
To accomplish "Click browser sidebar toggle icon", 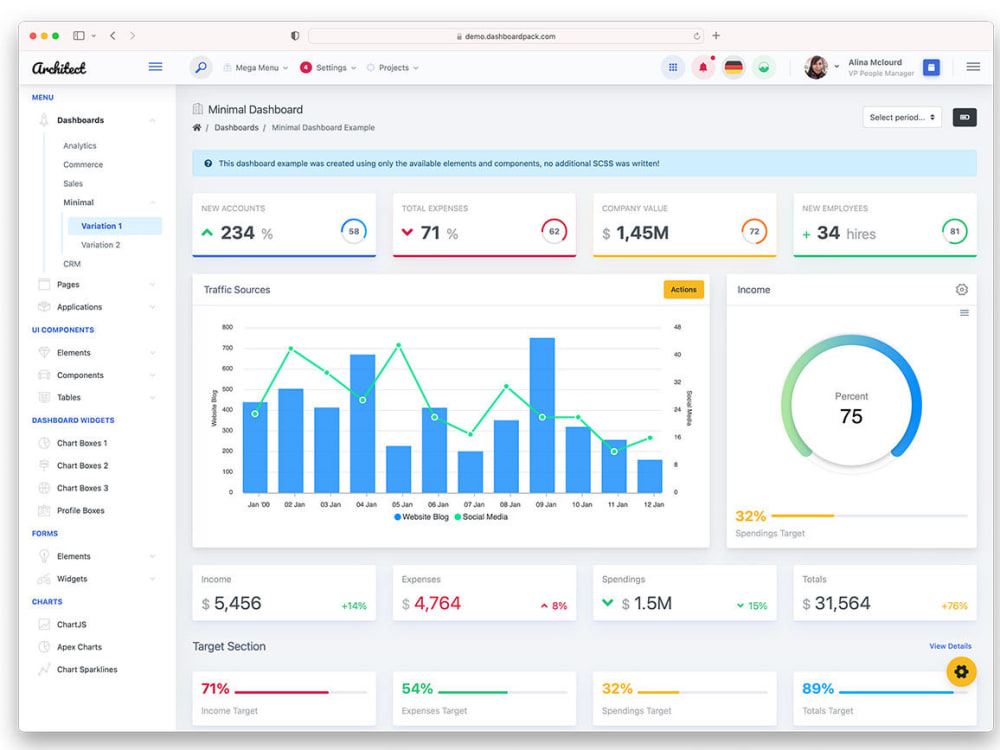I will point(79,36).
